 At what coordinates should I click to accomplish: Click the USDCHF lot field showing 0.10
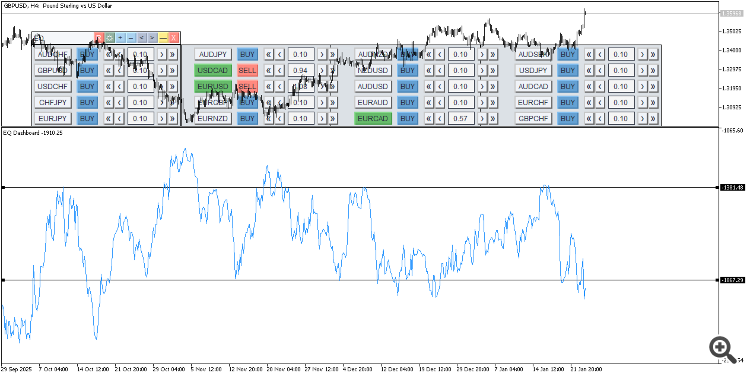pos(141,87)
